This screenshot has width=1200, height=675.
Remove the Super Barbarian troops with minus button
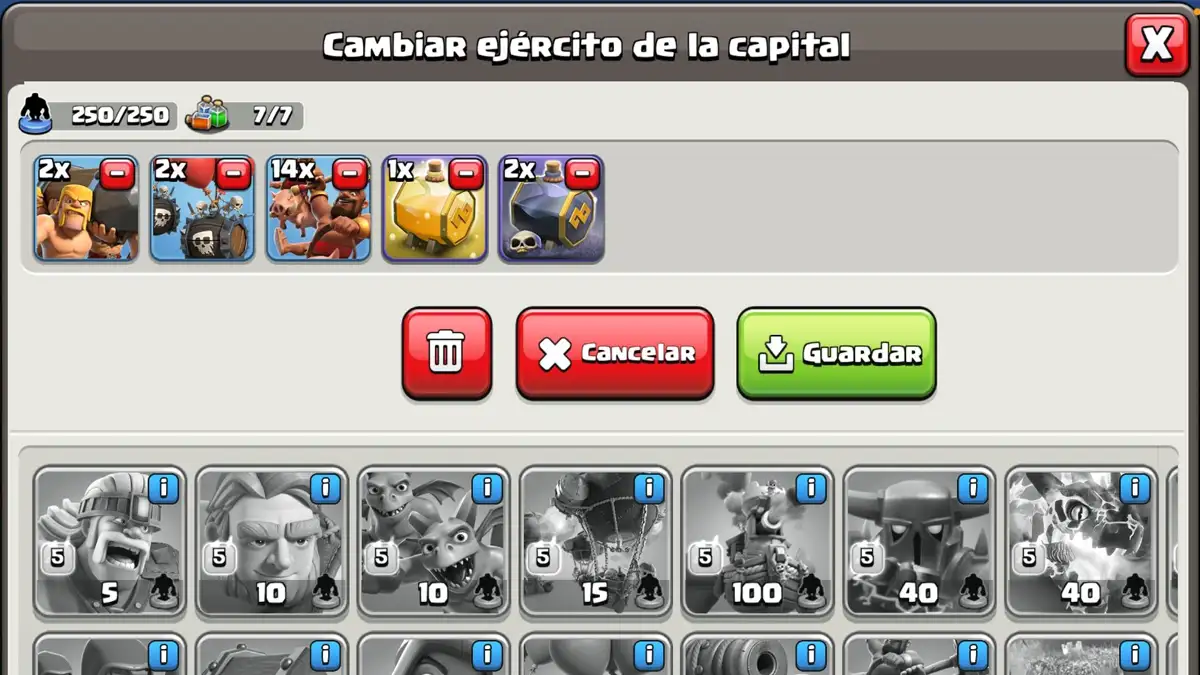tap(118, 174)
